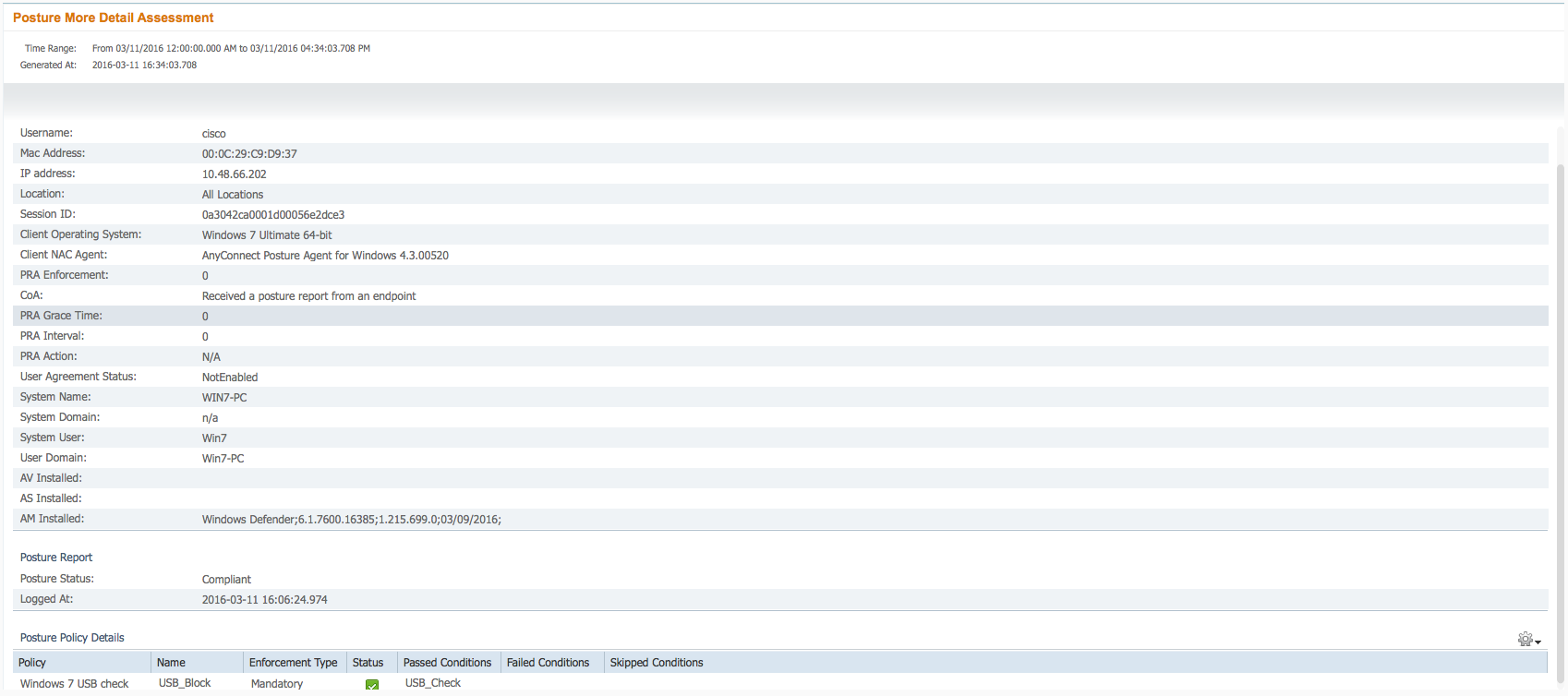Image resolution: width=1568 pixels, height=696 pixels.
Task: Click the Status column header
Action: tap(372, 663)
